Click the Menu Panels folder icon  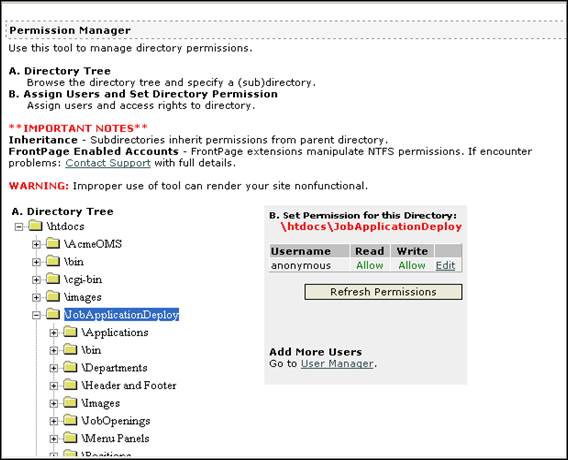pos(70,438)
